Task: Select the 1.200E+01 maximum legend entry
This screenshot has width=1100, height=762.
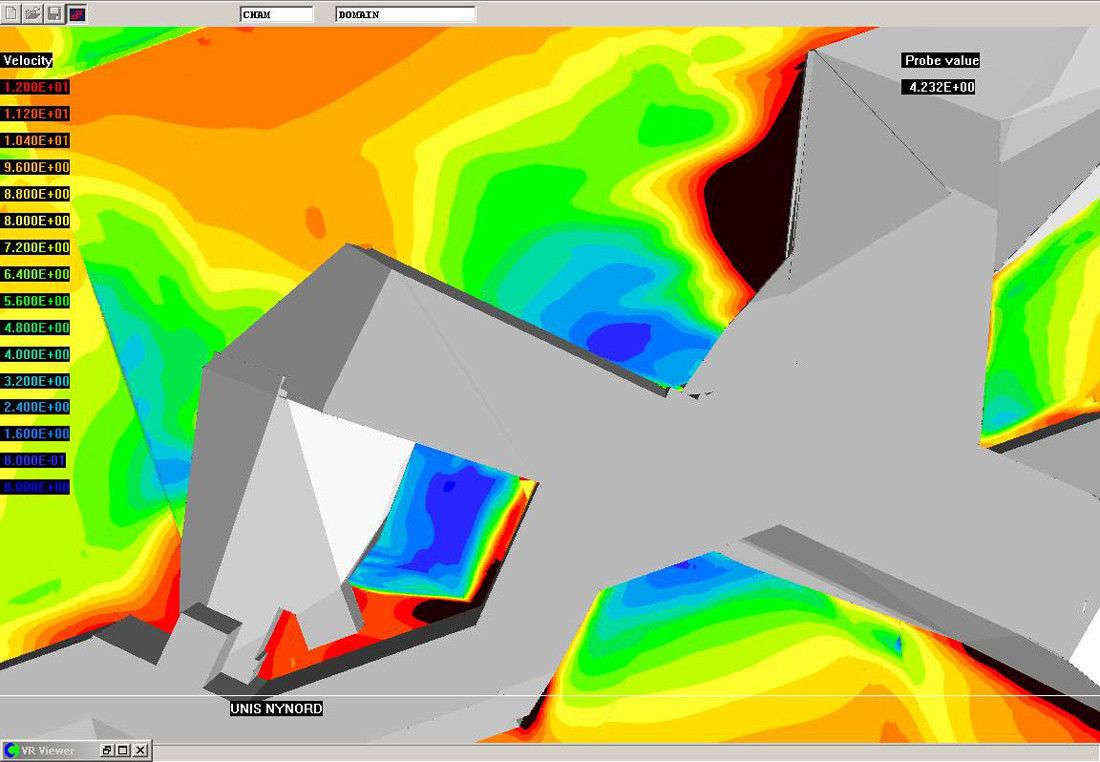Action: click(x=36, y=87)
